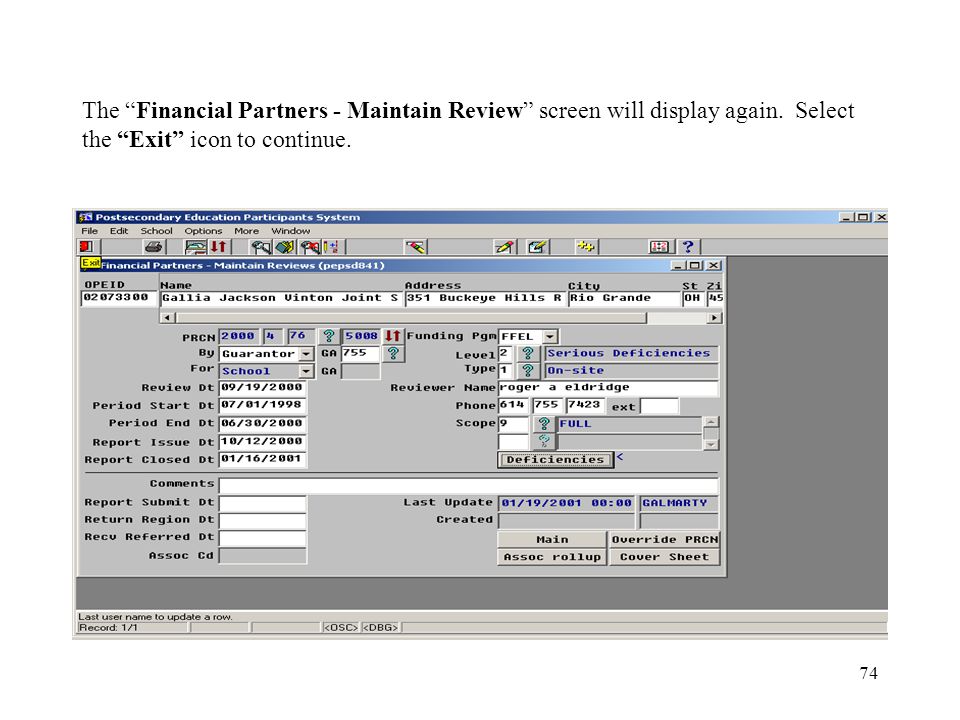Click the Override PRCN button

pos(664,539)
